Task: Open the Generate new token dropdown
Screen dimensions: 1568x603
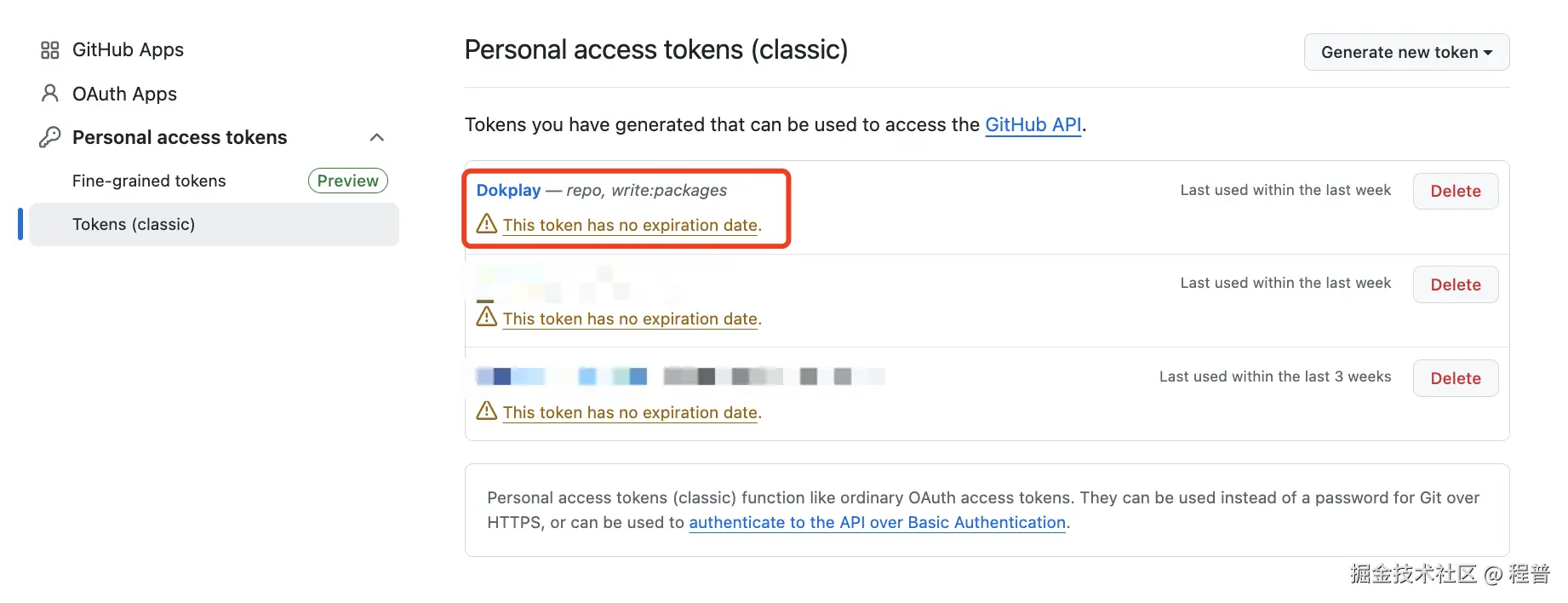Action: pyautogui.click(x=1406, y=52)
